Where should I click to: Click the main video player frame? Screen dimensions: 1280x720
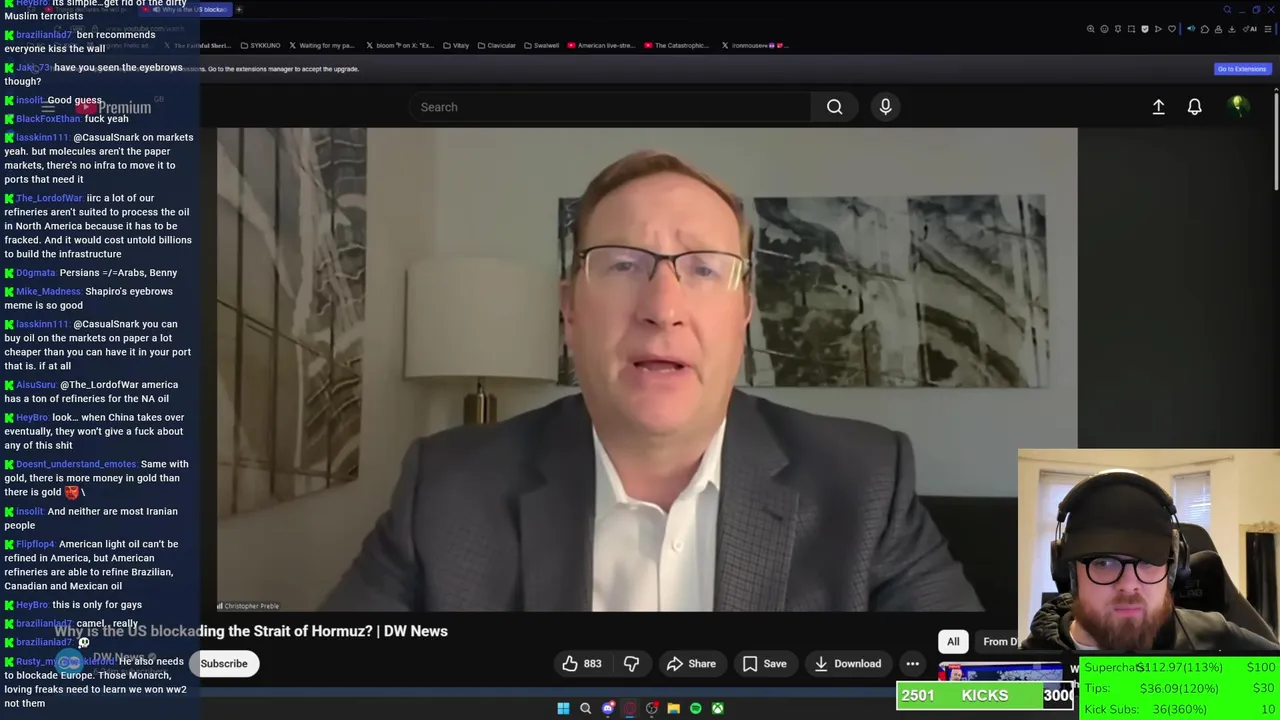pyautogui.click(x=647, y=369)
